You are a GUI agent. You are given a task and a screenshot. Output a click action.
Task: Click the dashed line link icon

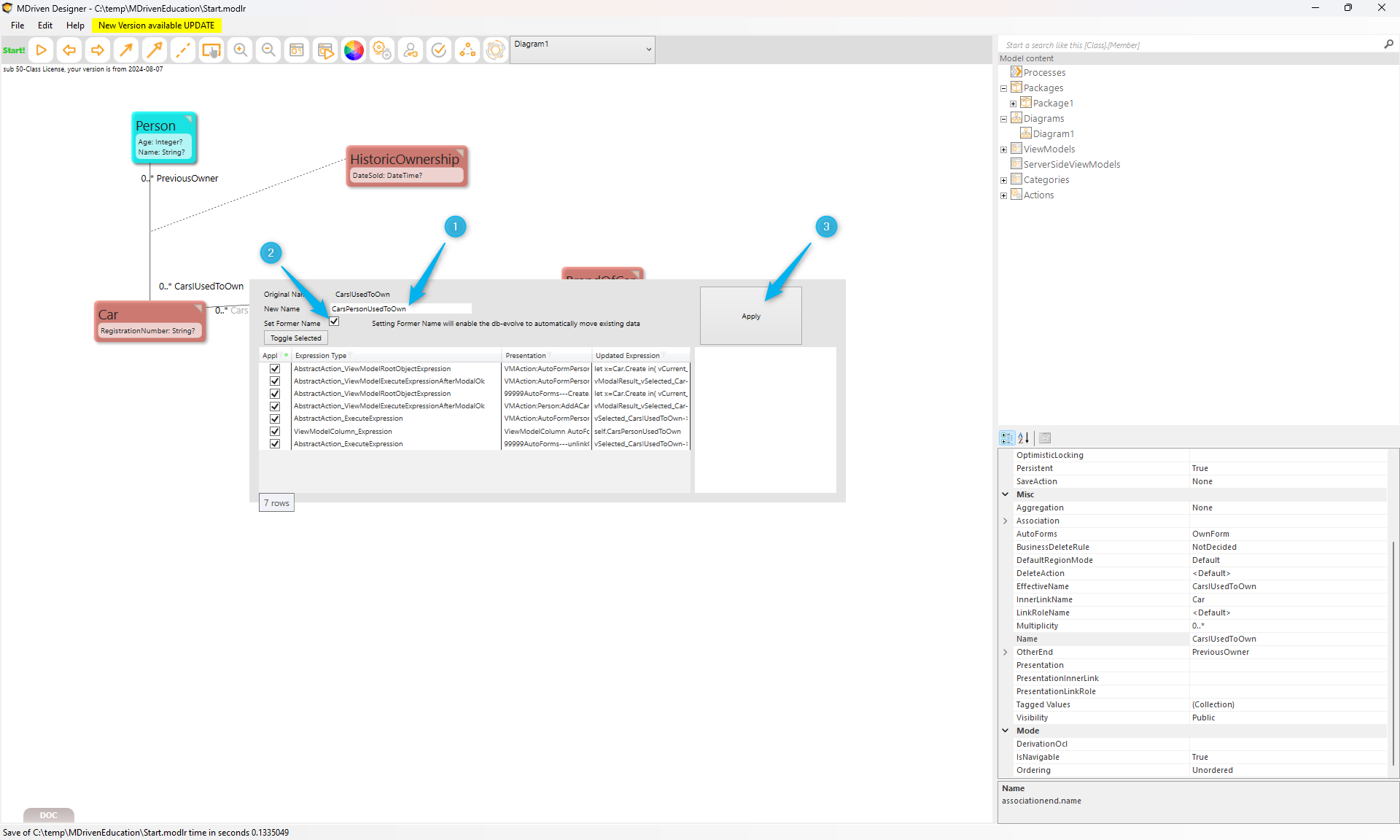click(183, 50)
